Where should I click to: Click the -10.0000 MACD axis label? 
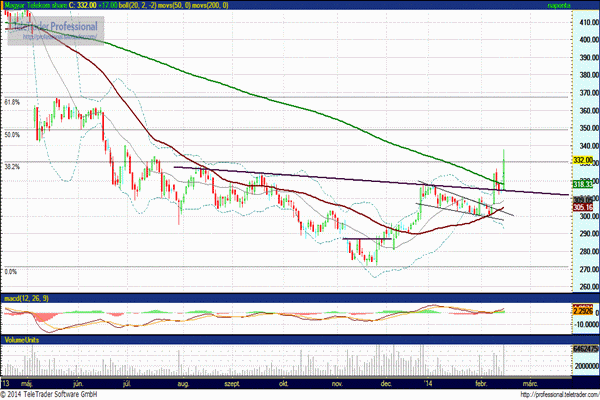(x=587, y=325)
